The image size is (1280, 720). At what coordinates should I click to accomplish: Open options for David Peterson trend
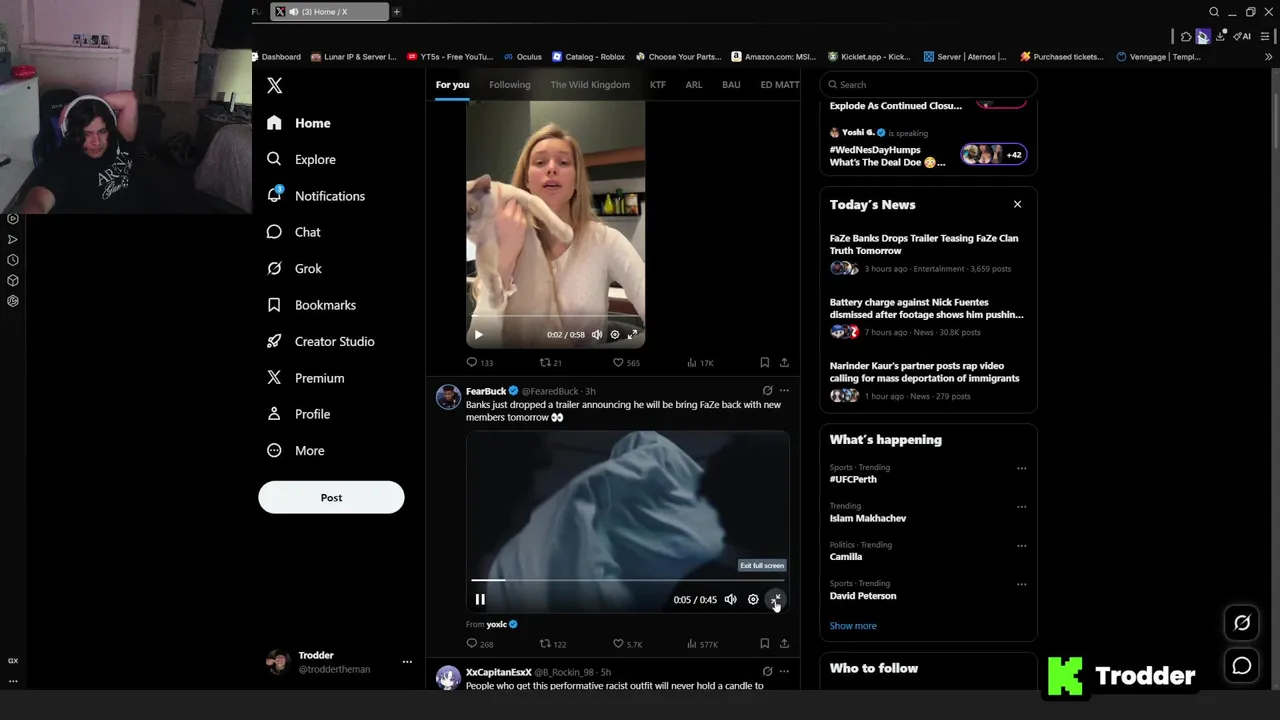click(x=1021, y=584)
